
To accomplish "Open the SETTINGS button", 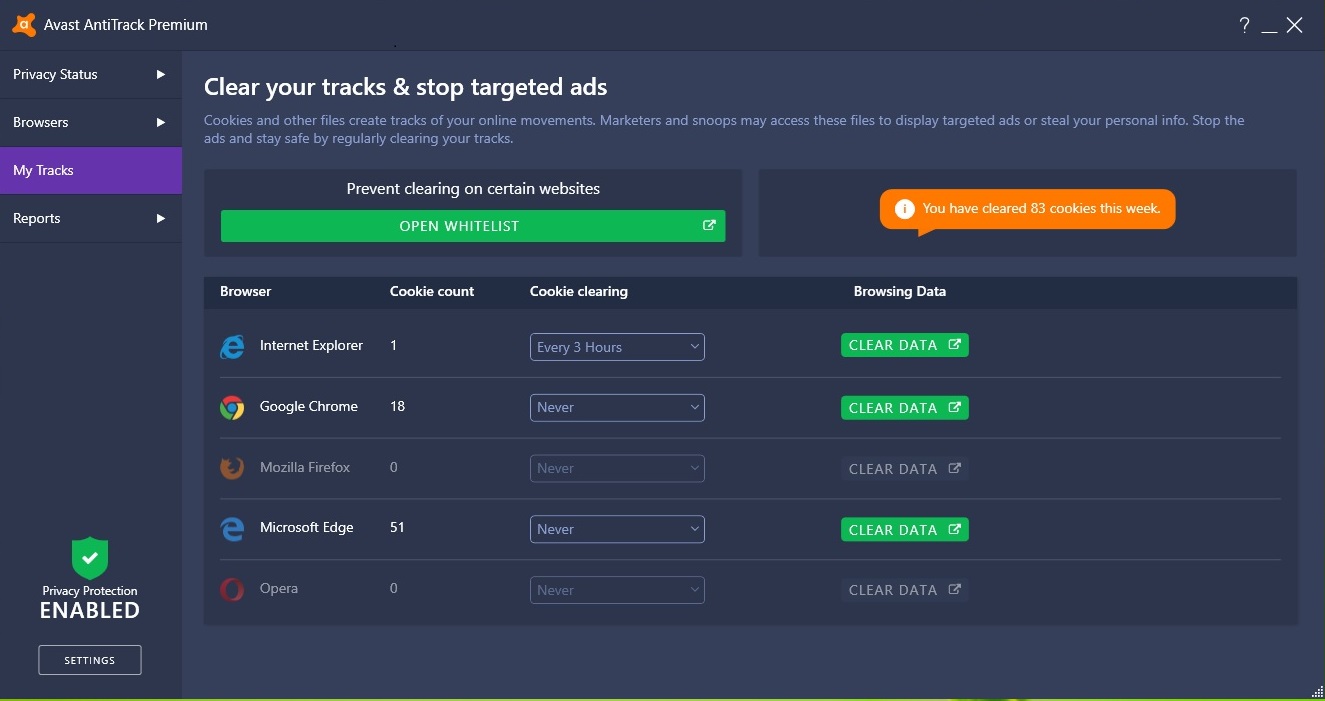I will pos(90,660).
